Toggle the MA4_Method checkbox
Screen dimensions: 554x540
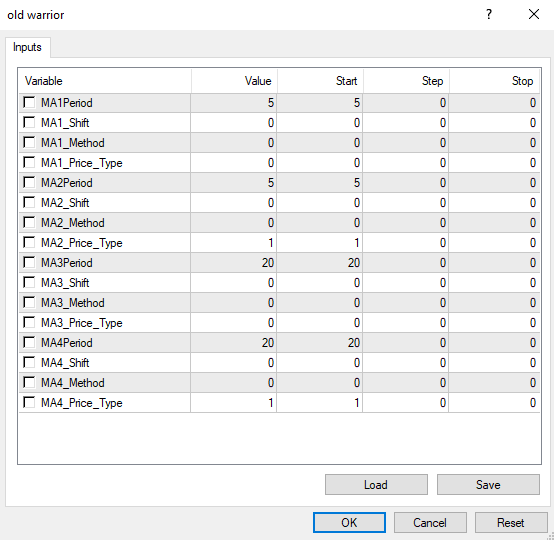[29, 382]
